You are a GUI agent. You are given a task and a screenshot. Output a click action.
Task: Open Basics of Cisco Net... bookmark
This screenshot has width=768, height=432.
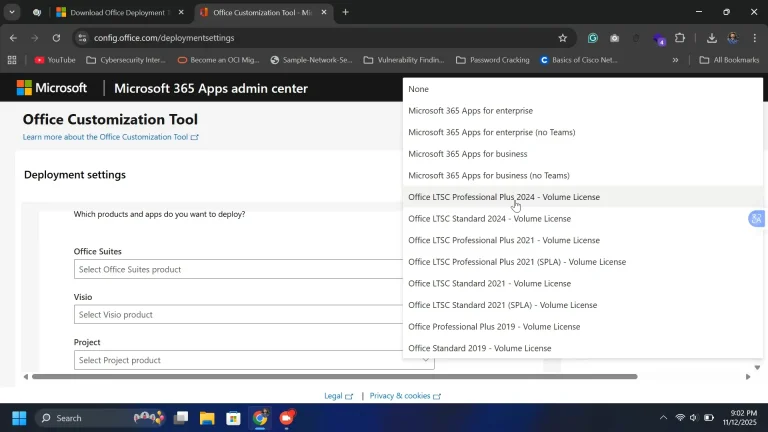pyautogui.click(x=578, y=60)
